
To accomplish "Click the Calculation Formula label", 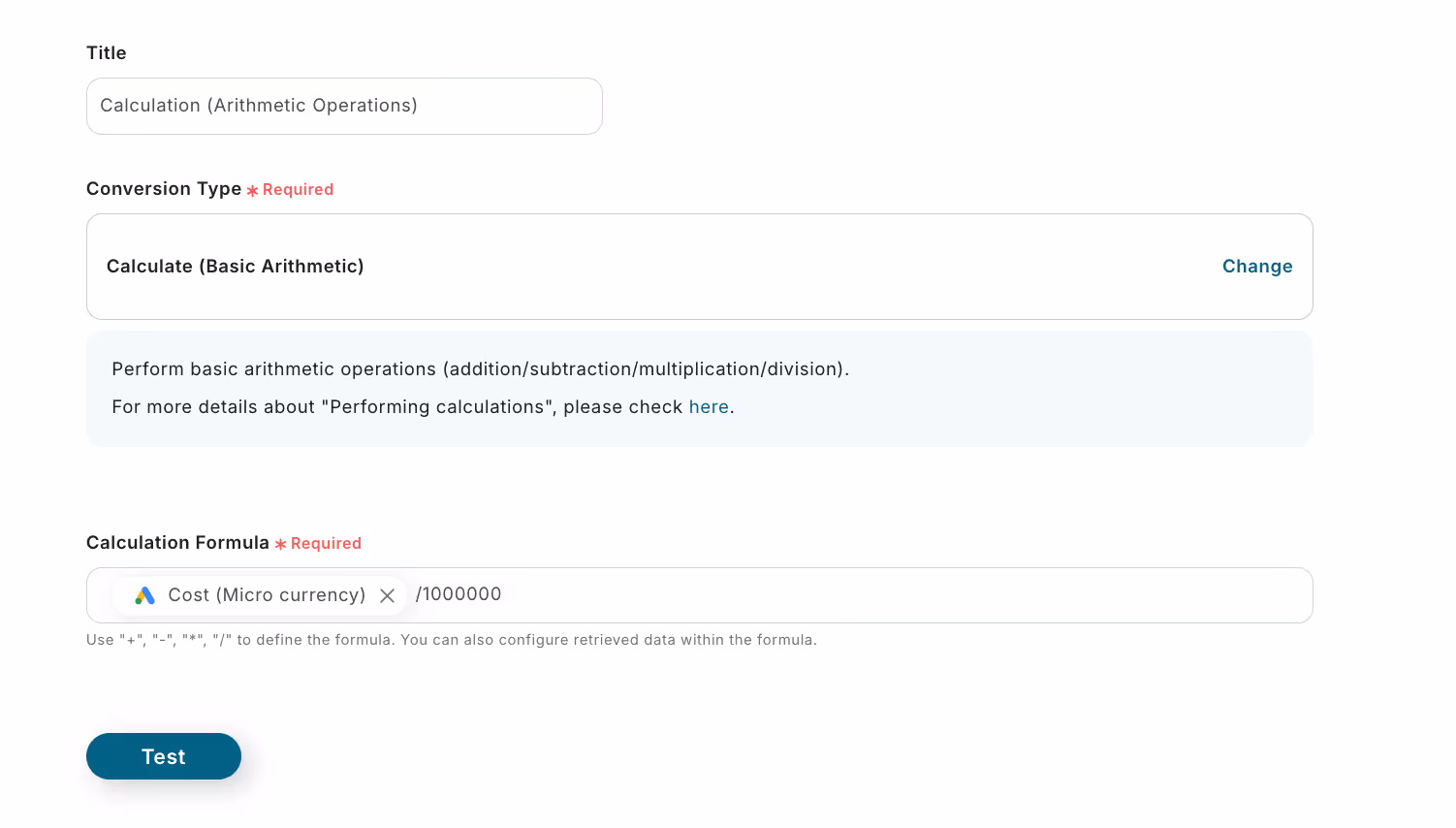I will [177, 543].
